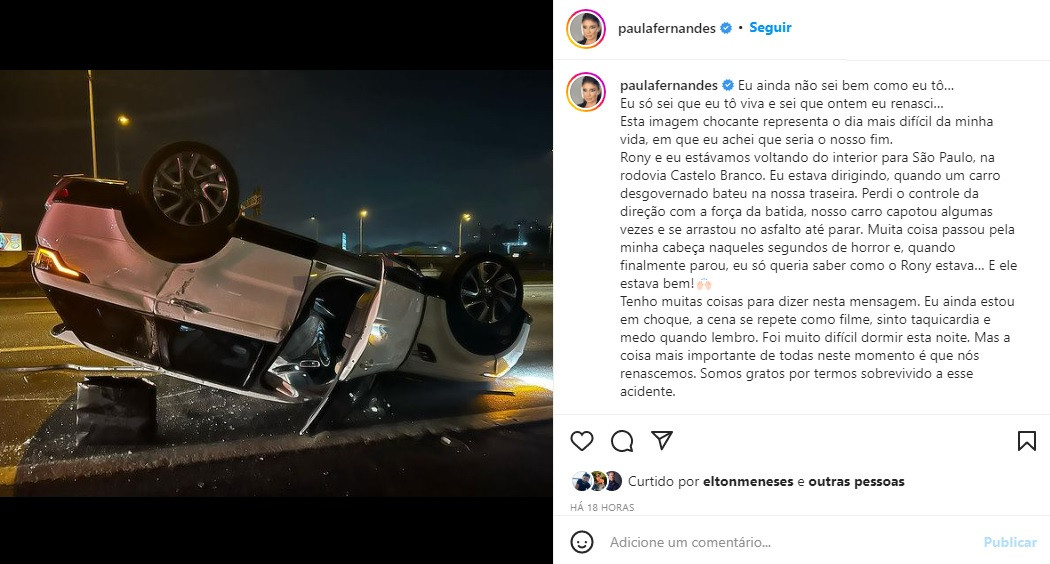Click the verified badge beside the header username
1050x564 pixels.
726,28
